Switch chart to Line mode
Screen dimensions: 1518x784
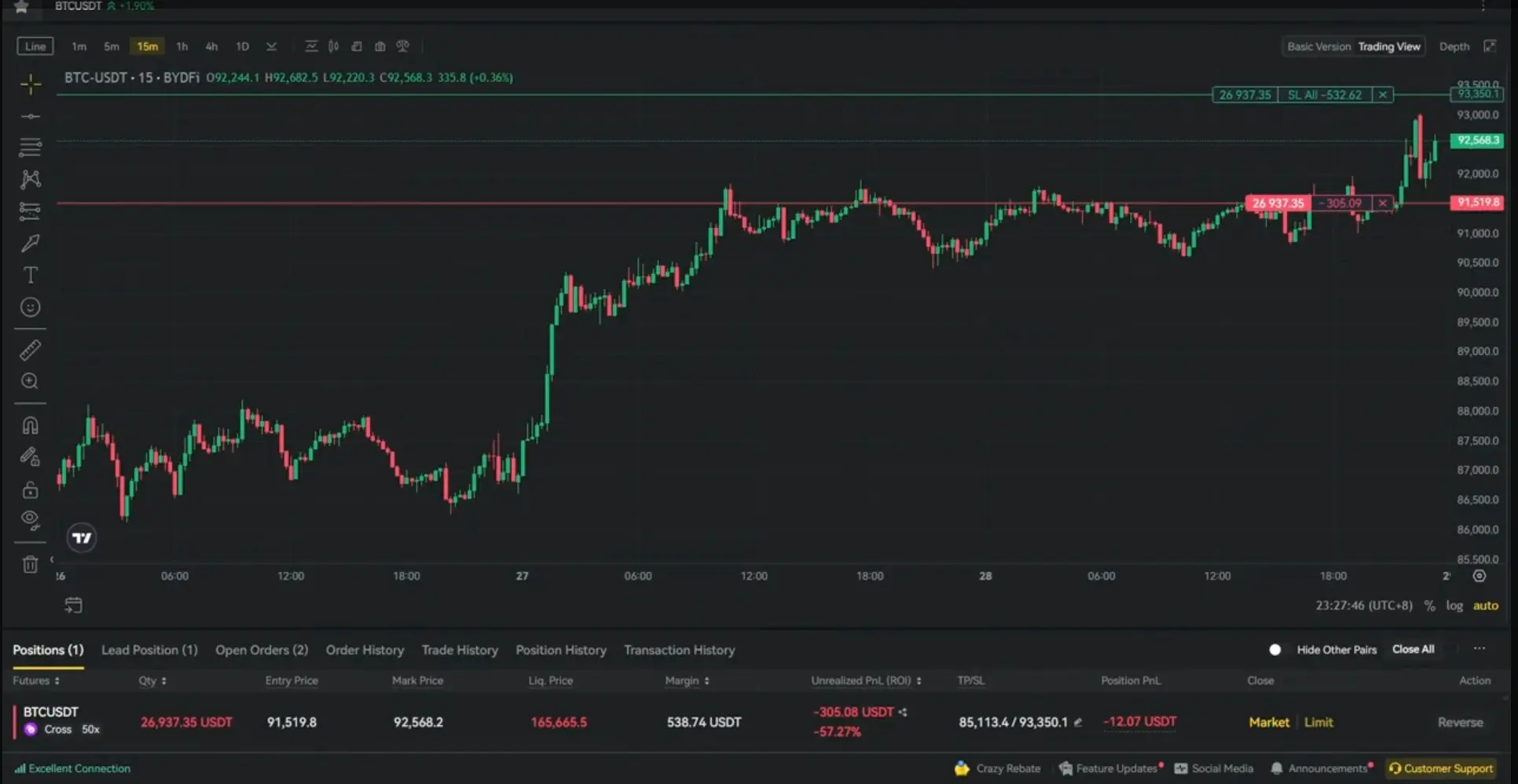(35, 46)
